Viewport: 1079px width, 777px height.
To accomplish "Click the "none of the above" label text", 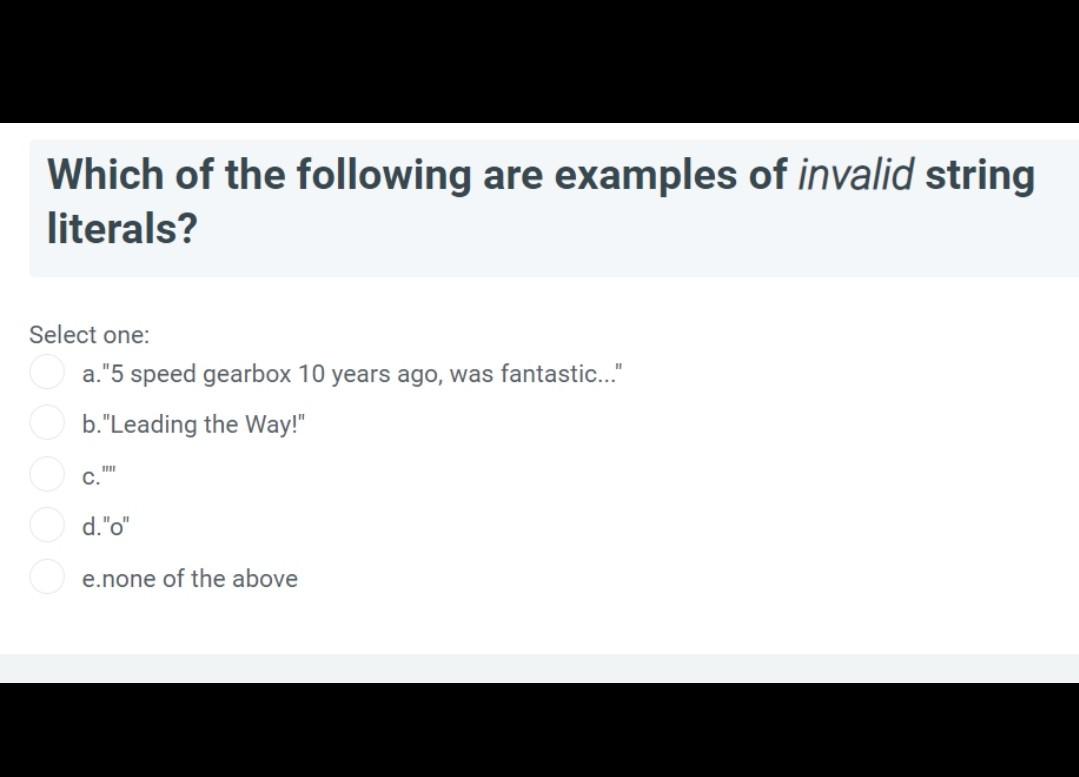I will [x=190, y=578].
